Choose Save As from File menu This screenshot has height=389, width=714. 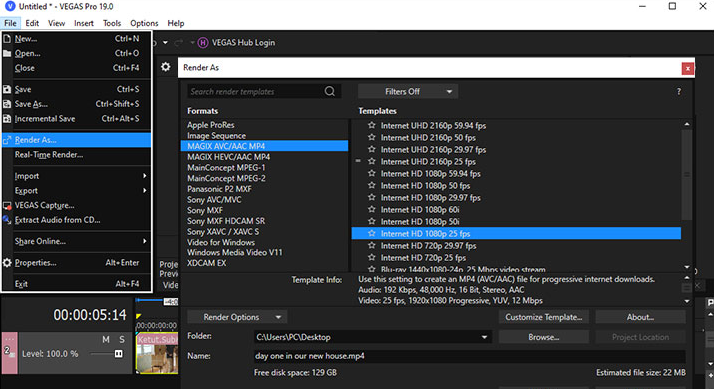76,104
